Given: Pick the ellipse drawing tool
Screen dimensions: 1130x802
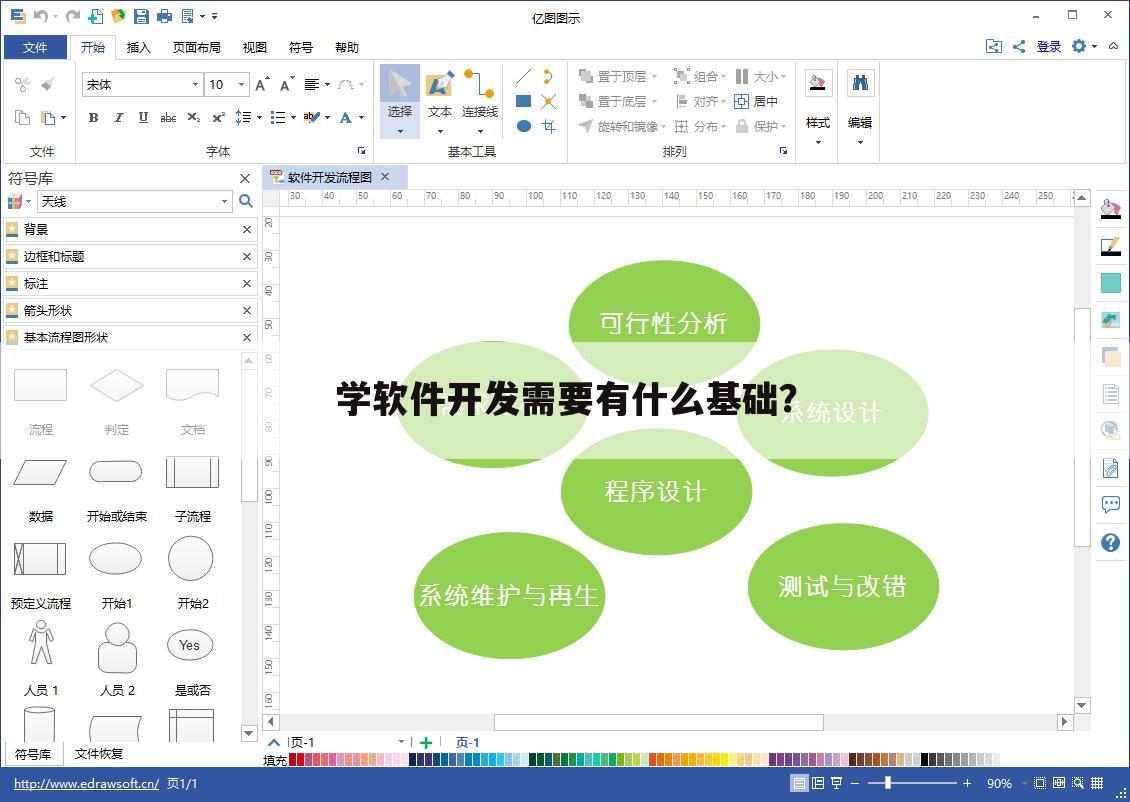Looking at the screenshot, I should tap(524, 126).
